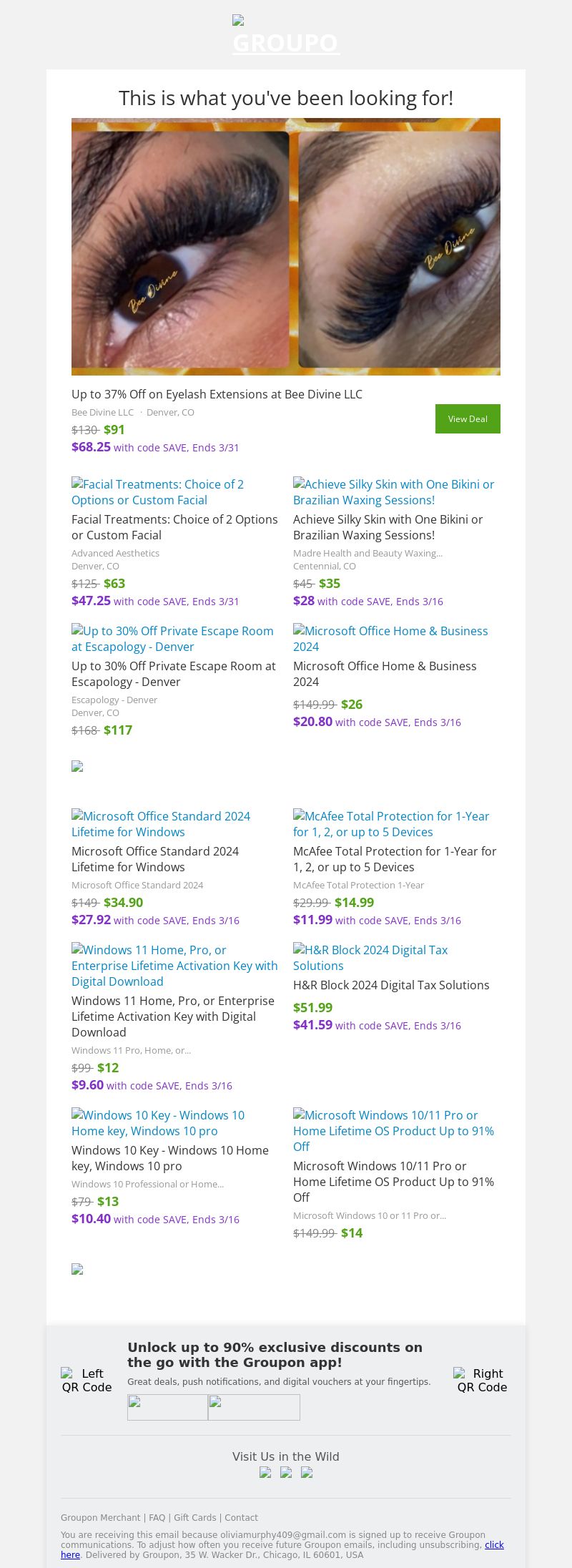This screenshot has height=1568, width=572.
Task: Open the eyelash extensions photo
Action: click(x=286, y=247)
